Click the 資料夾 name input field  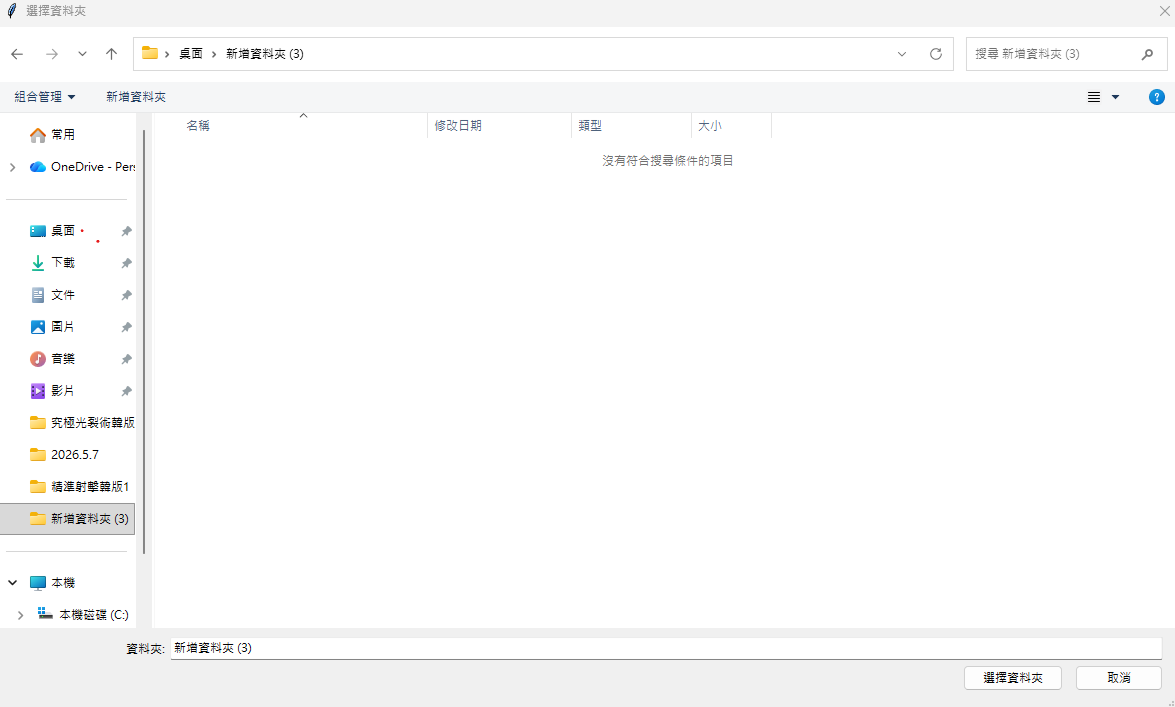pyautogui.click(x=666, y=648)
